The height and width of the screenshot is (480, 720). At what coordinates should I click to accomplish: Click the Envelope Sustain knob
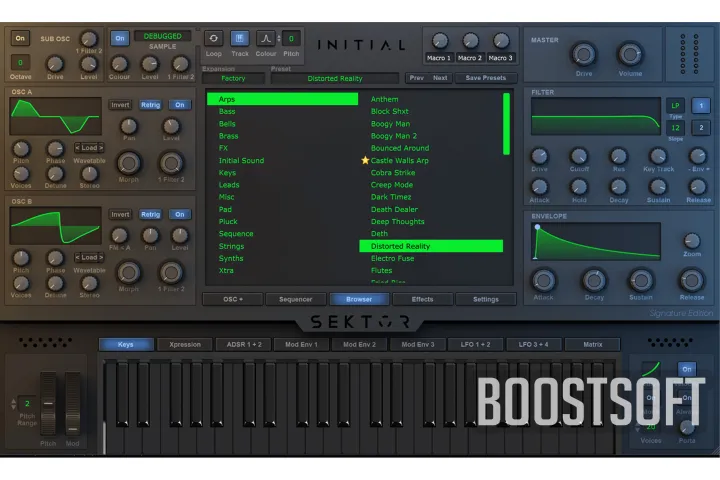(x=641, y=281)
